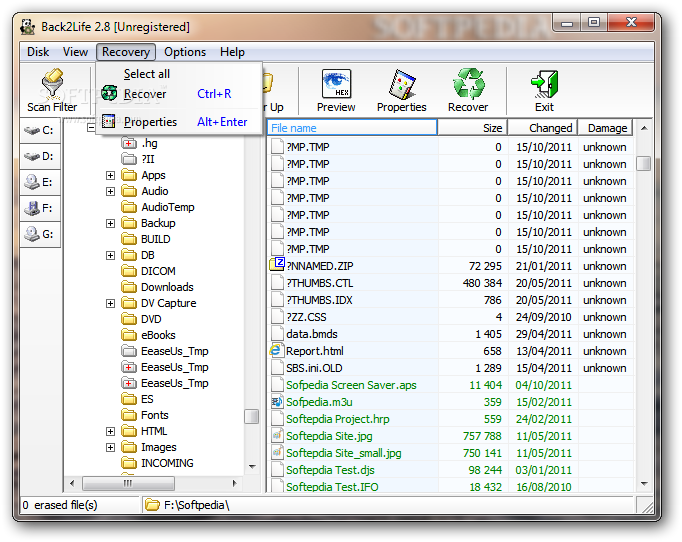Click the .hg deleted folder icon
Screen dimensions: 682x542
pos(129,143)
